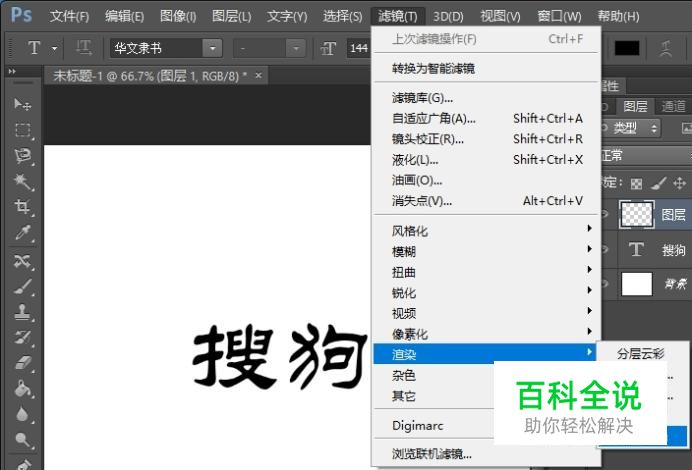Select the Move tool
This screenshot has width=692, height=470.
pos(22,105)
